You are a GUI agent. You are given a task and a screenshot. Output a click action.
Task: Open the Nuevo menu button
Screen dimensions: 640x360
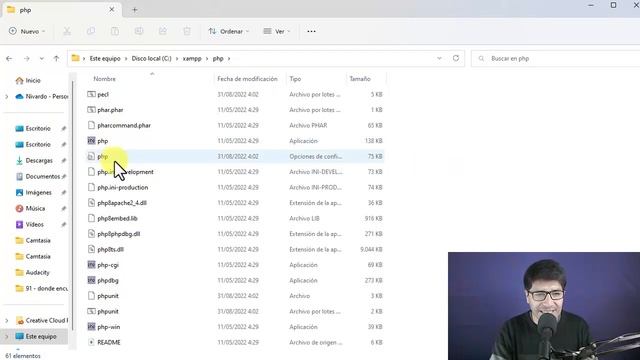27,31
